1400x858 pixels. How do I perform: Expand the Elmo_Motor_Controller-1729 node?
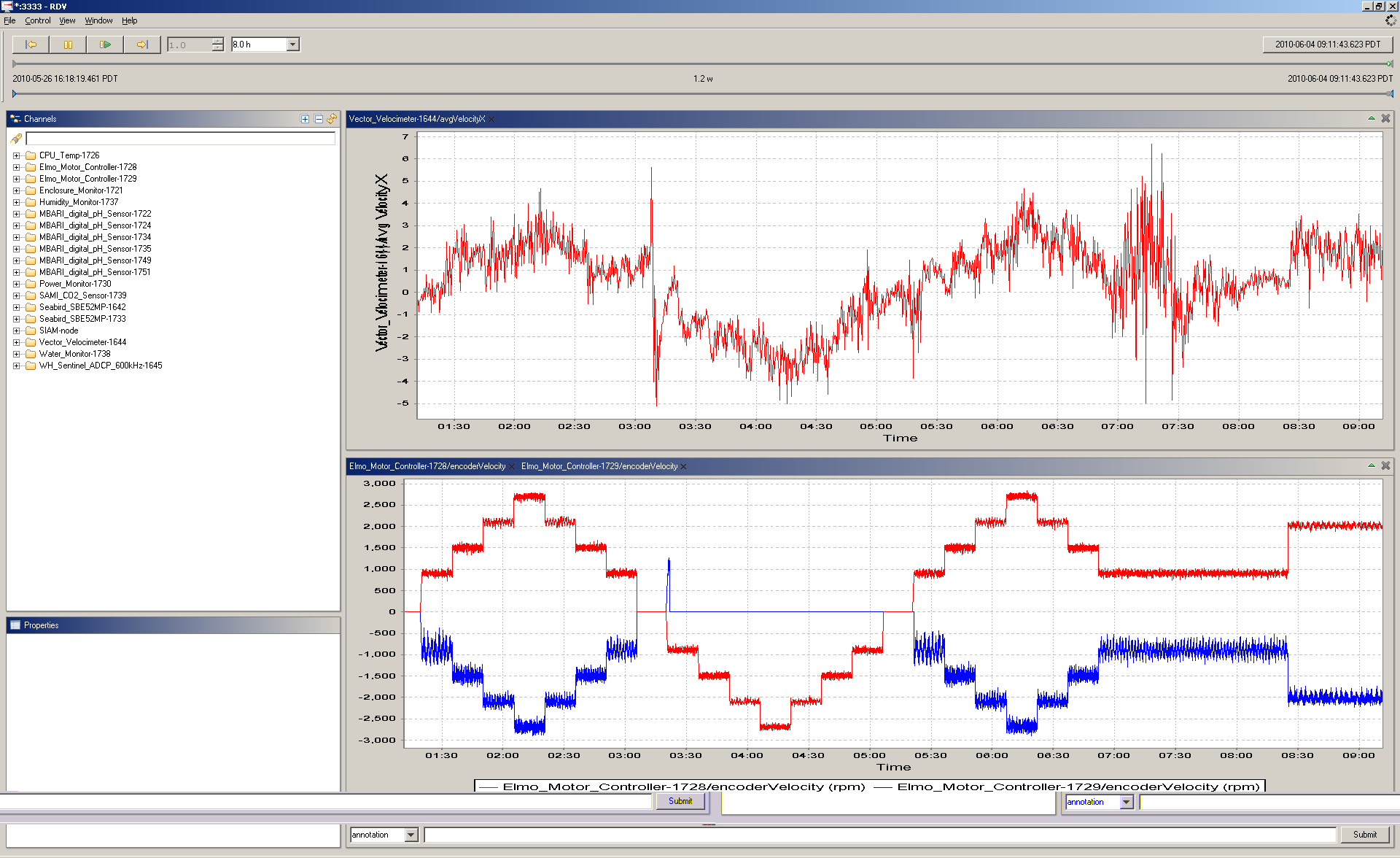(16, 179)
